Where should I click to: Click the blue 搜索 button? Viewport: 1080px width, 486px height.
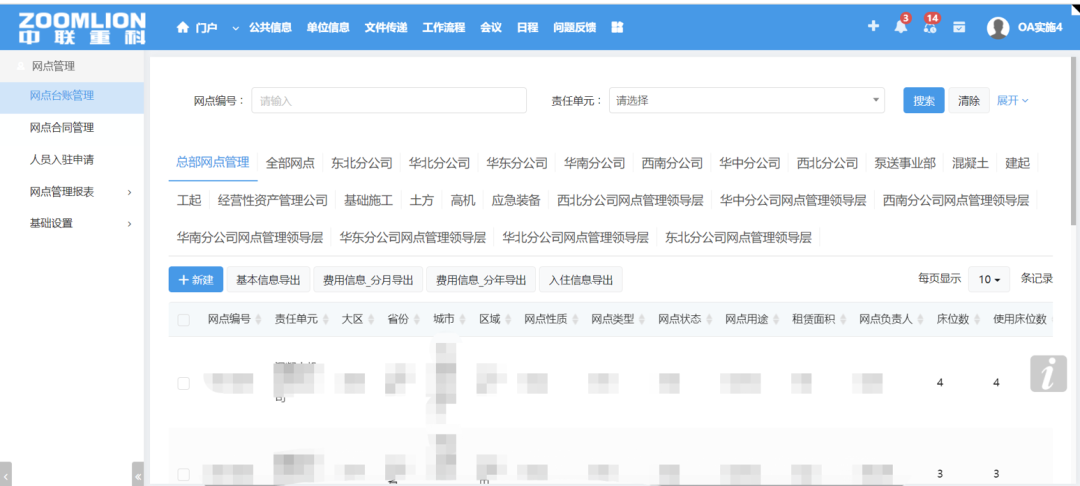point(923,101)
